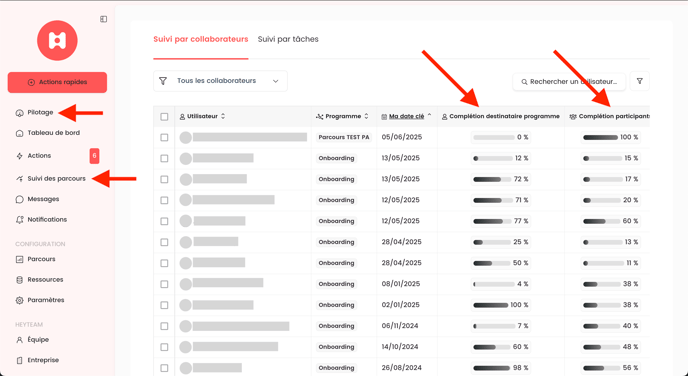688x376 pixels.
Task: Click the Messages speech bubble icon
Action: tap(19, 200)
